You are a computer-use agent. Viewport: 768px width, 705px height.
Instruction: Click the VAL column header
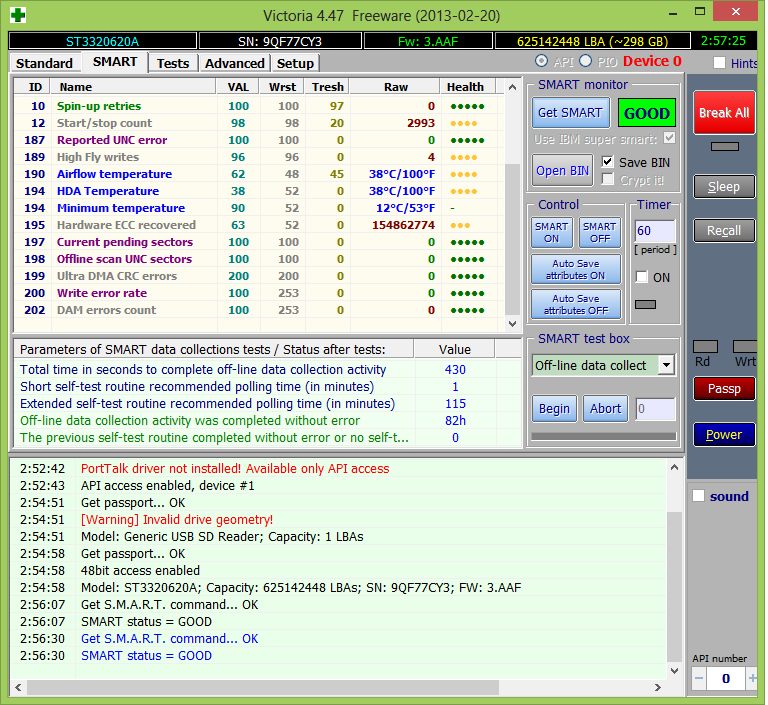pyautogui.click(x=238, y=87)
